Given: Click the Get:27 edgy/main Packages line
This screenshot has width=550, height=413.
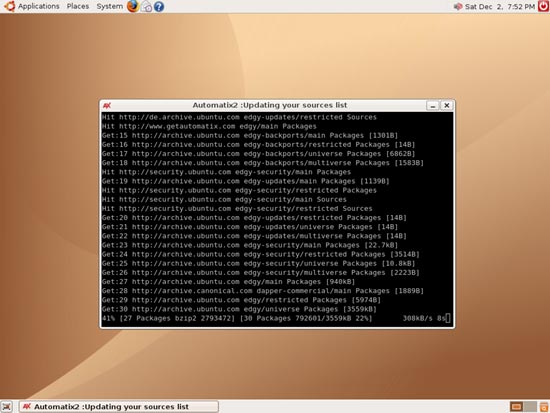Looking at the screenshot, I should pos(228,281).
